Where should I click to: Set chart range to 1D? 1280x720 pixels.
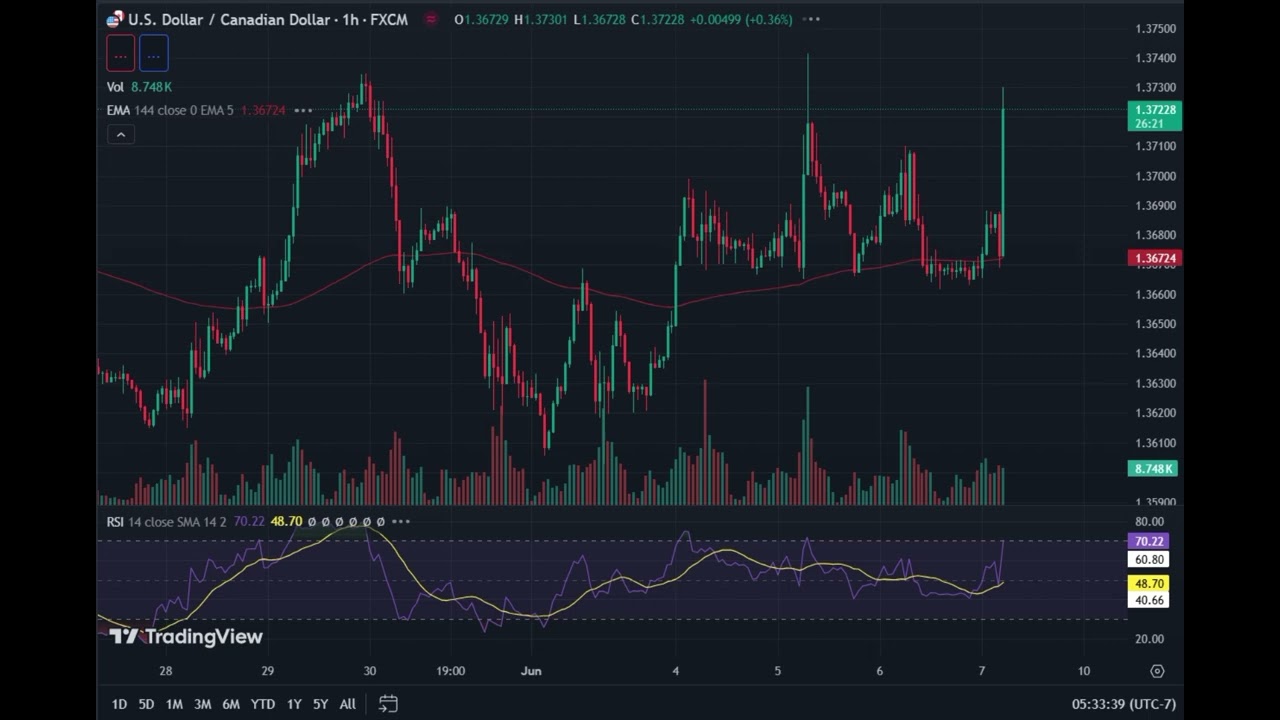pyautogui.click(x=119, y=704)
